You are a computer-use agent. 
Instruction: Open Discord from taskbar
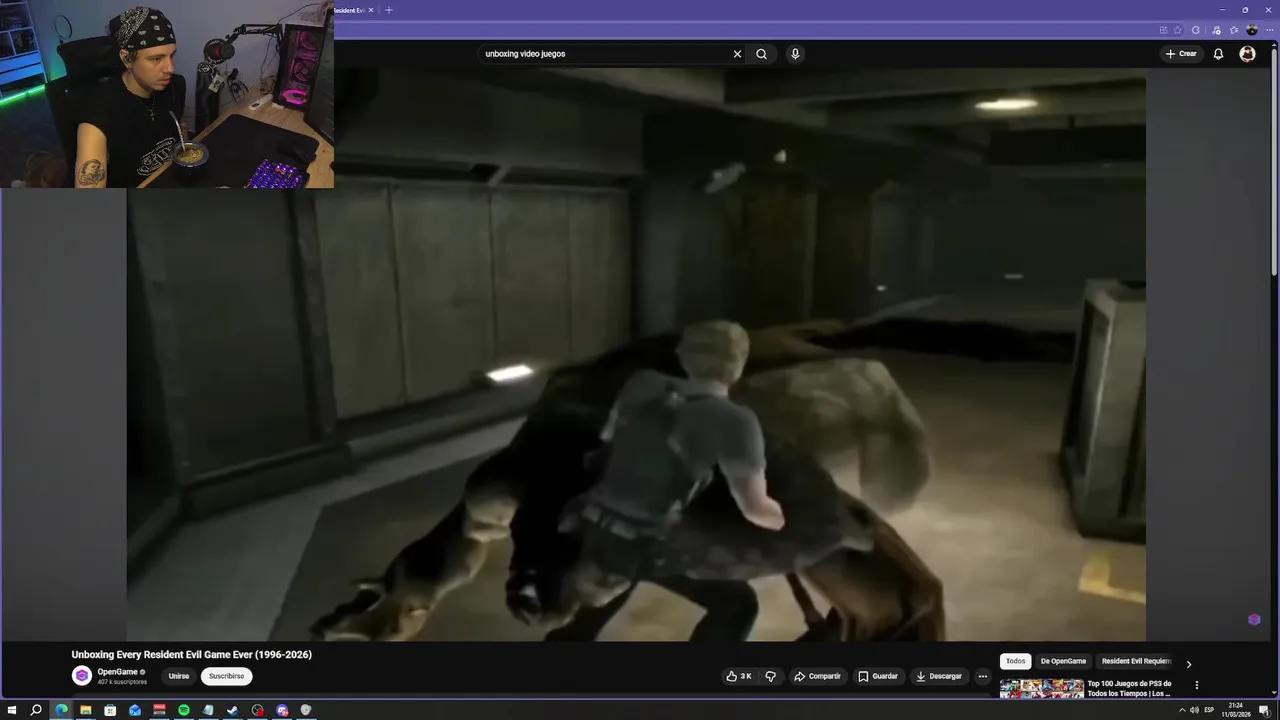click(x=282, y=710)
